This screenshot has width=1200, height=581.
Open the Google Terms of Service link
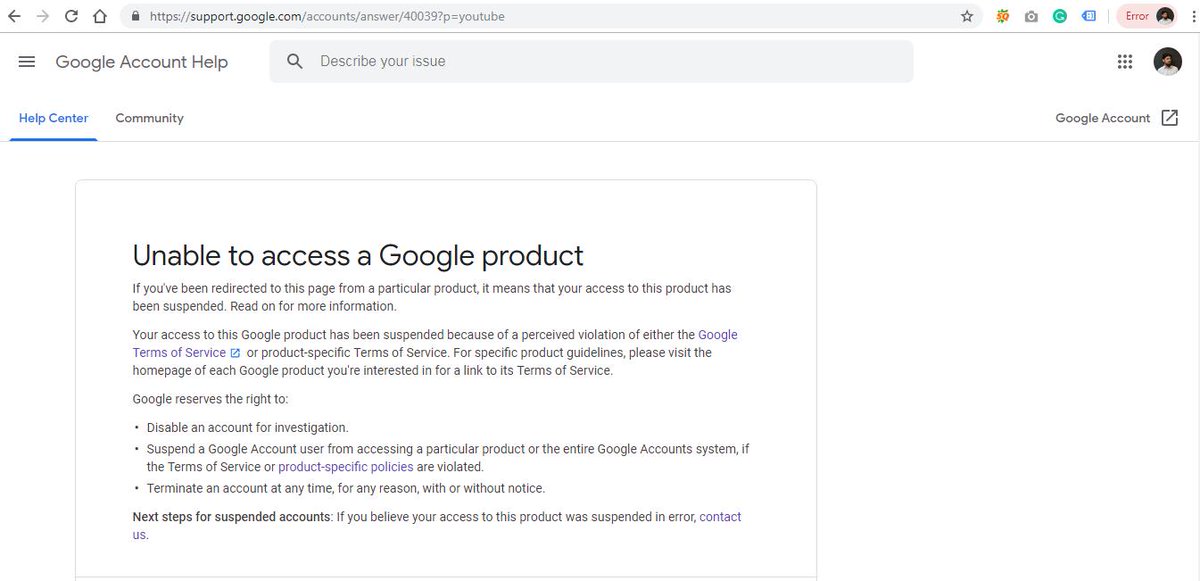(717, 335)
